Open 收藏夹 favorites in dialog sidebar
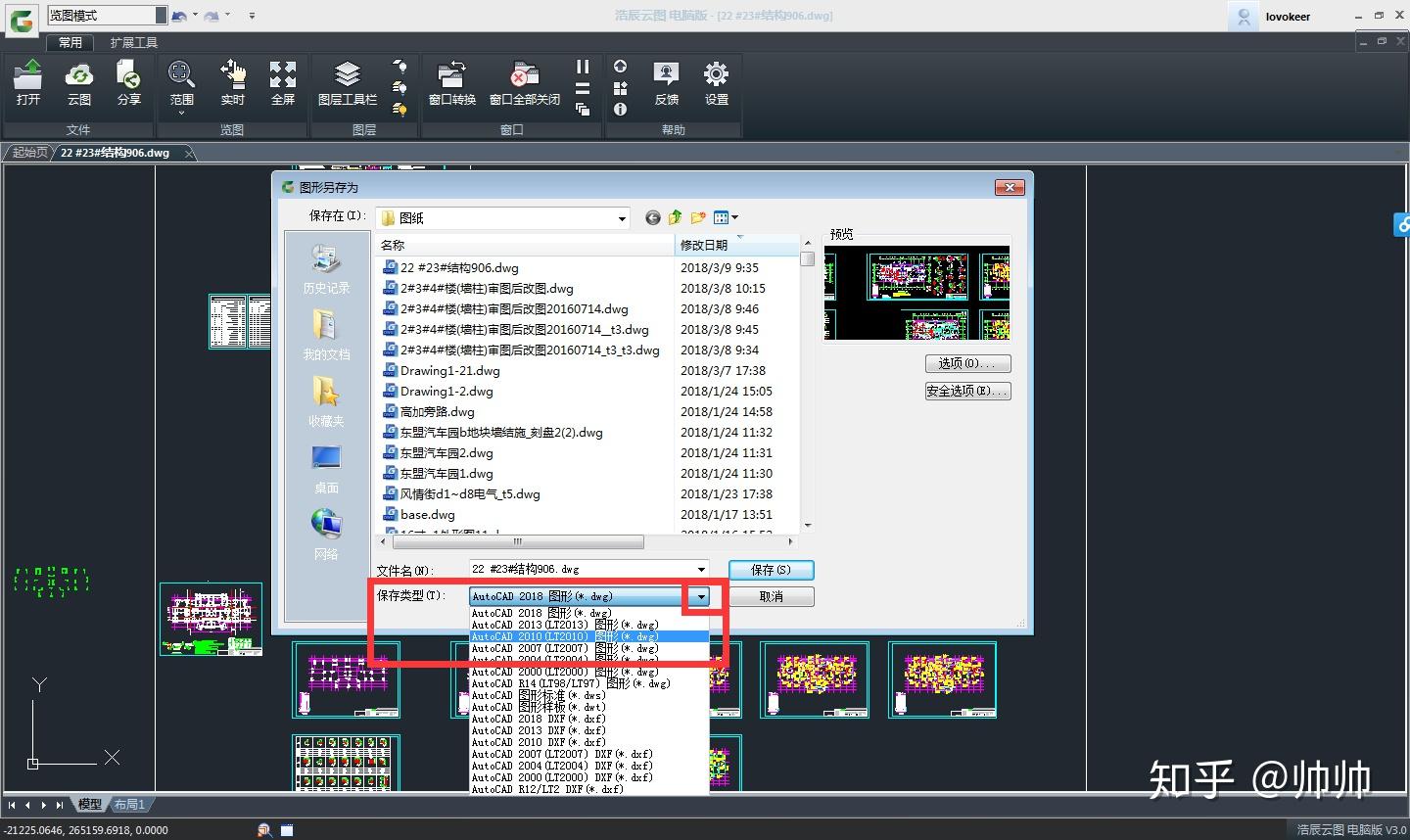Screen dimensions: 1410x840 [x=326, y=402]
